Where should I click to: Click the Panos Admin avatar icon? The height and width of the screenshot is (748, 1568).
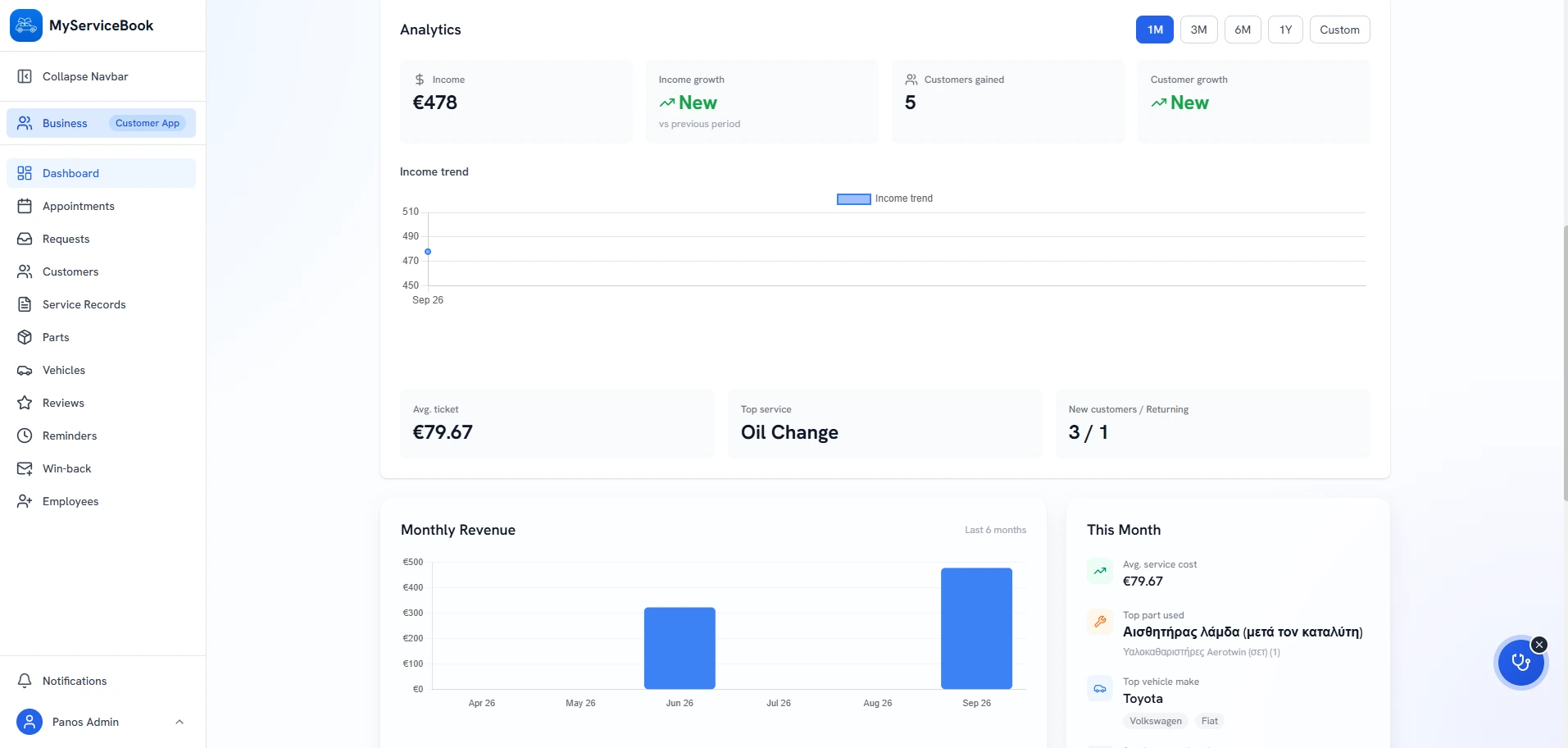click(x=30, y=722)
